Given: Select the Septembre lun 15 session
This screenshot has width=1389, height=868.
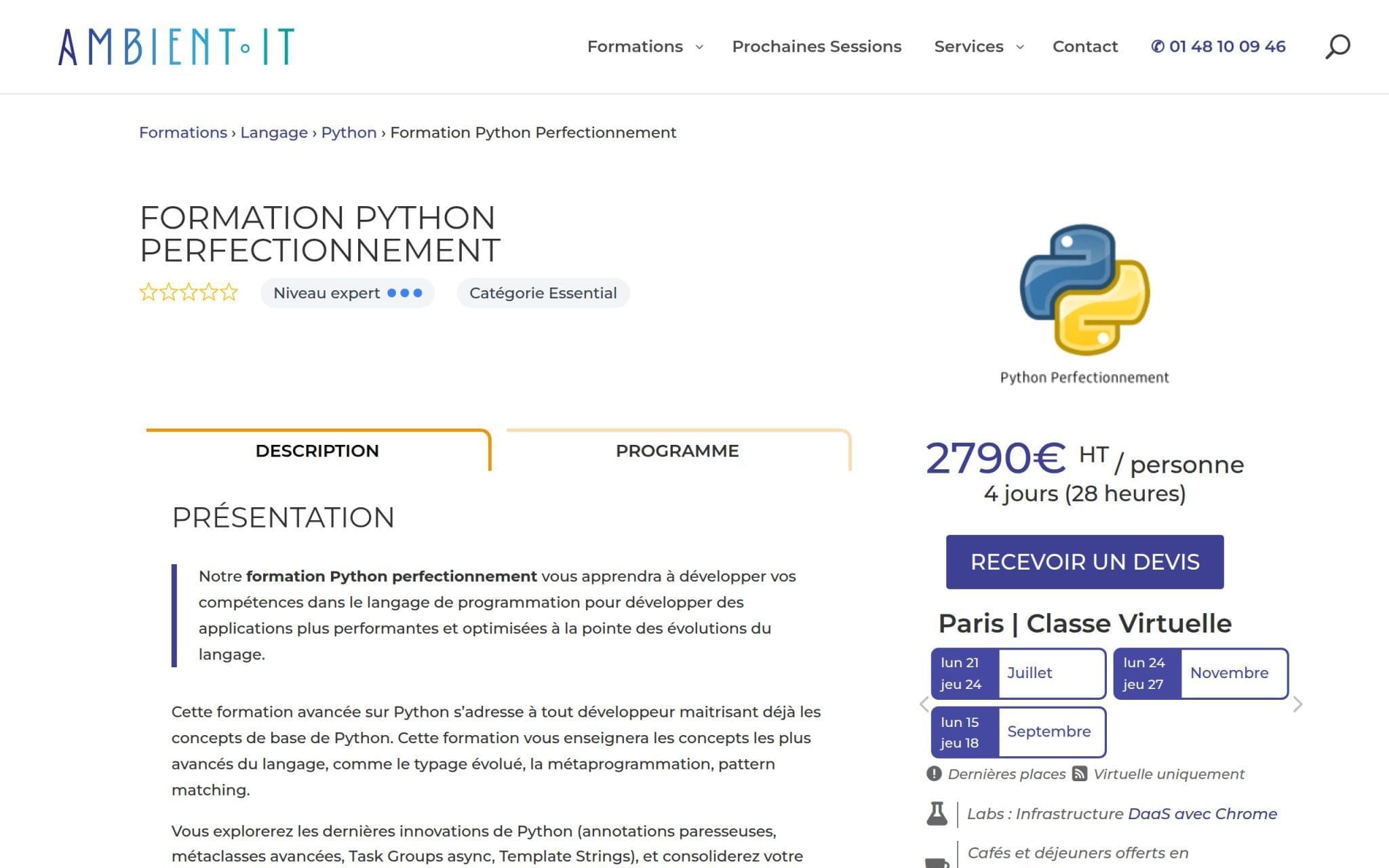Looking at the screenshot, I should pyautogui.click(x=1019, y=732).
